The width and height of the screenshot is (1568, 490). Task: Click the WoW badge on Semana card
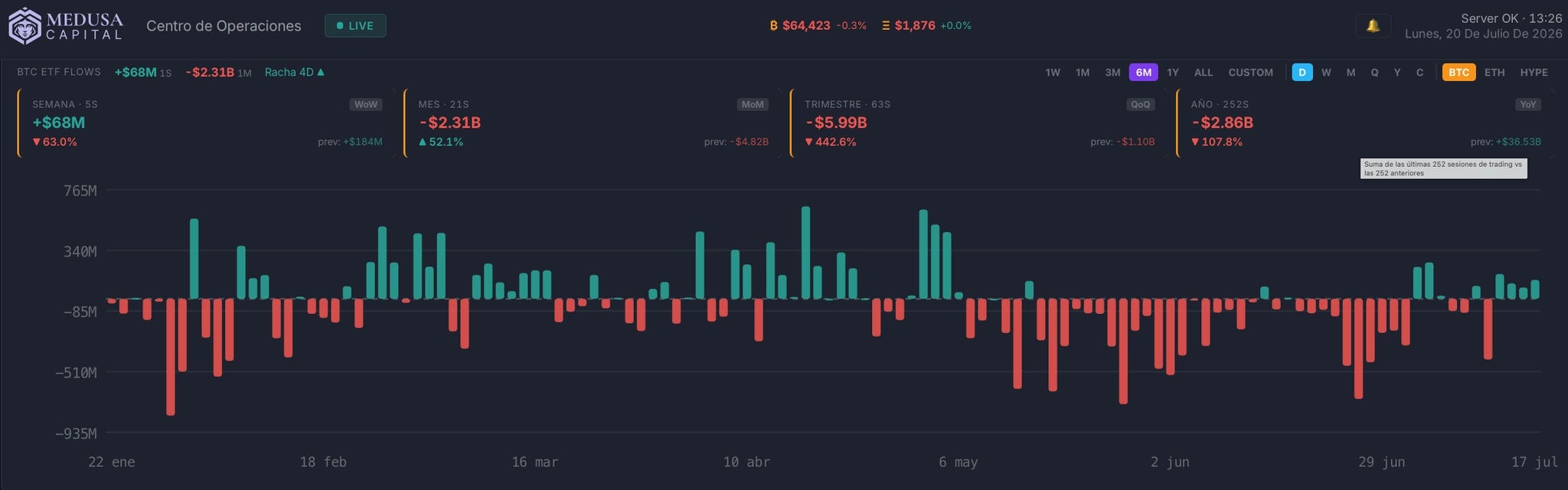(366, 104)
